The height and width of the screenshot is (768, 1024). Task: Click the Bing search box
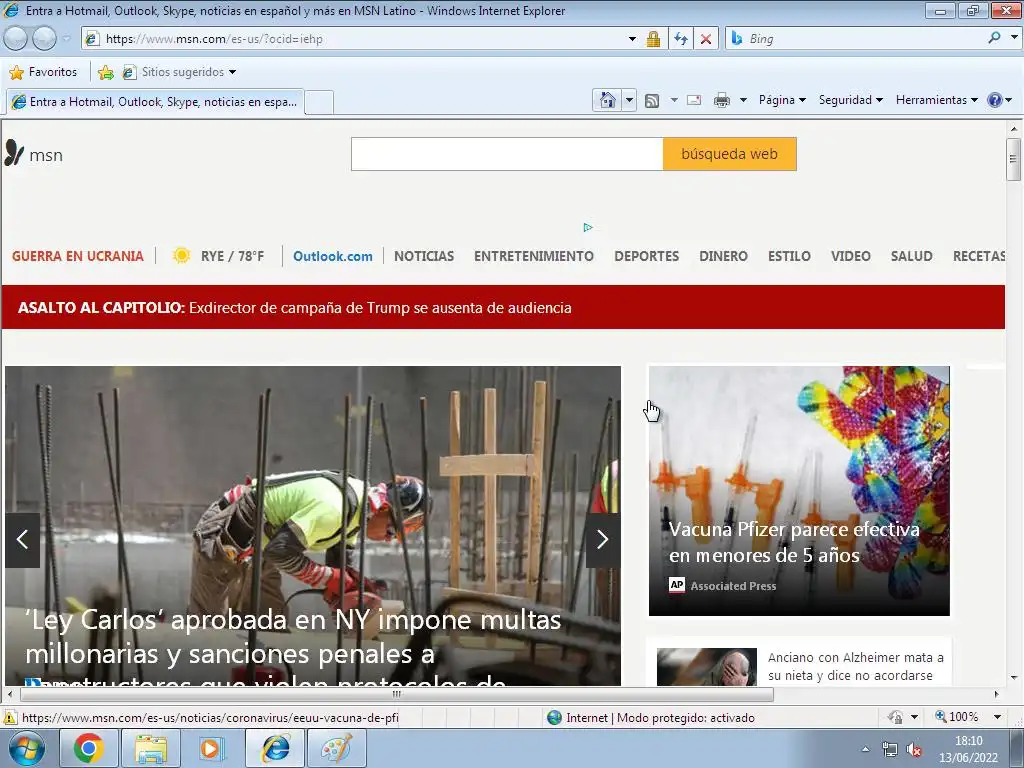(862, 39)
